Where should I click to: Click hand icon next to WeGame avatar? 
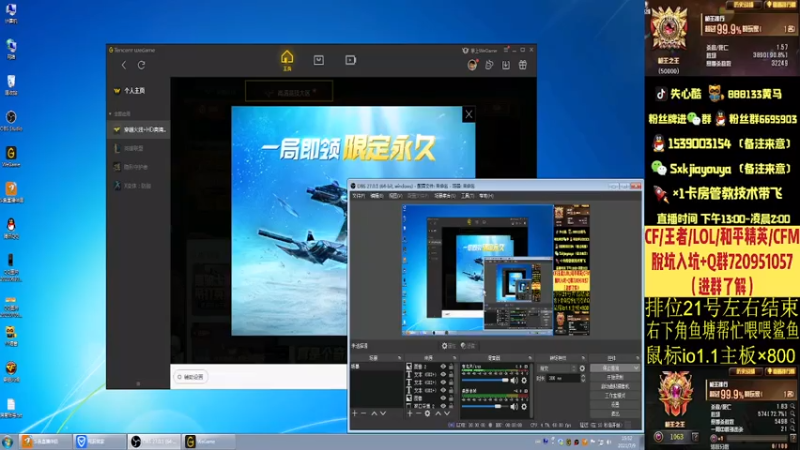pos(489,65)
